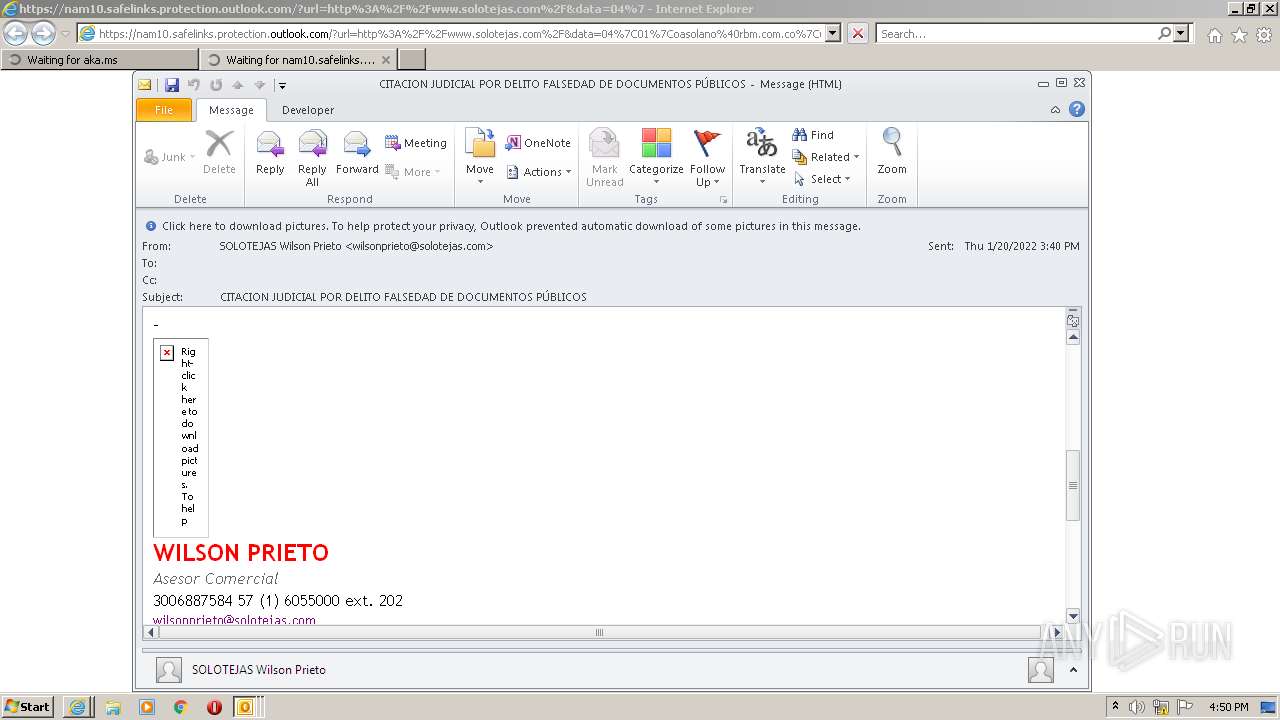This screenshot has width=1280, height=720.
Task: Open the File tab
Action: [x=163, y=110]
